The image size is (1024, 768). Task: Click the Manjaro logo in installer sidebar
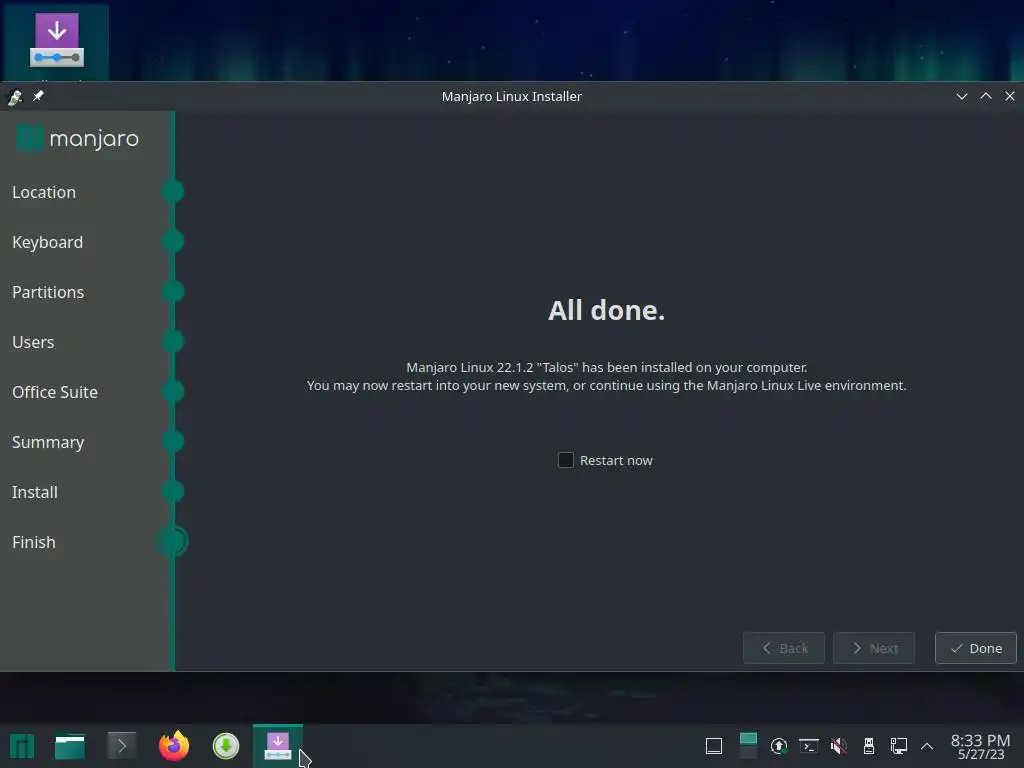pos(77,138)
